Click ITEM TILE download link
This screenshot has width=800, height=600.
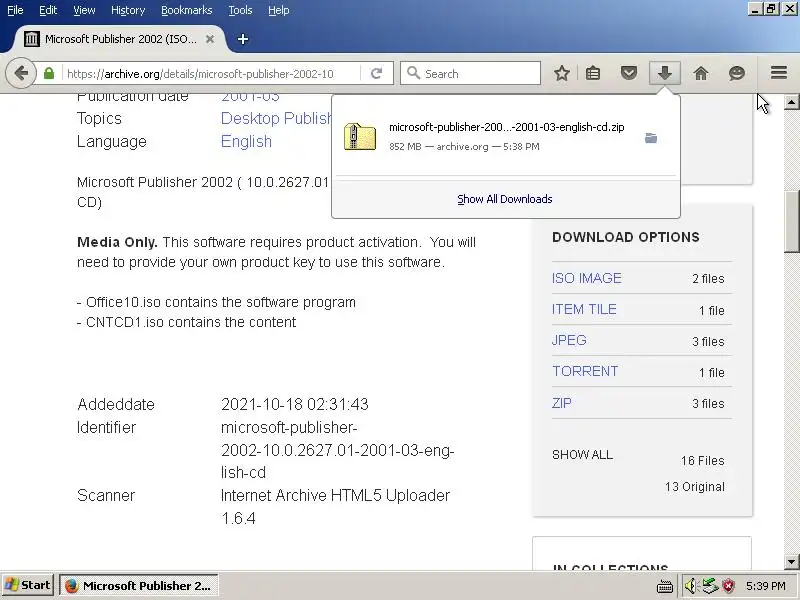(x=584, y=309)
